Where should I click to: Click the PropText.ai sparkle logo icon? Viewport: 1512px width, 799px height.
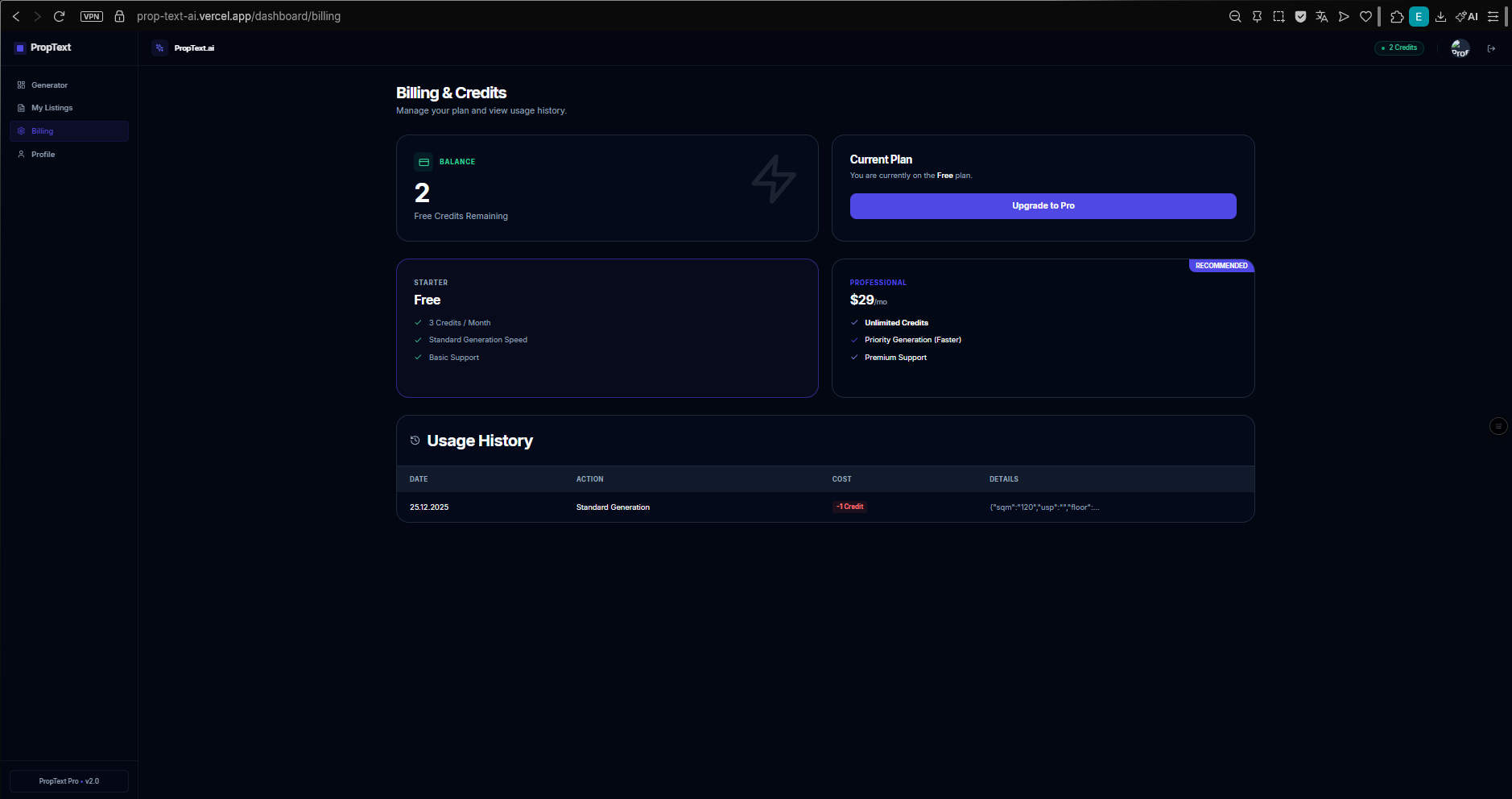tap(160, 48)
